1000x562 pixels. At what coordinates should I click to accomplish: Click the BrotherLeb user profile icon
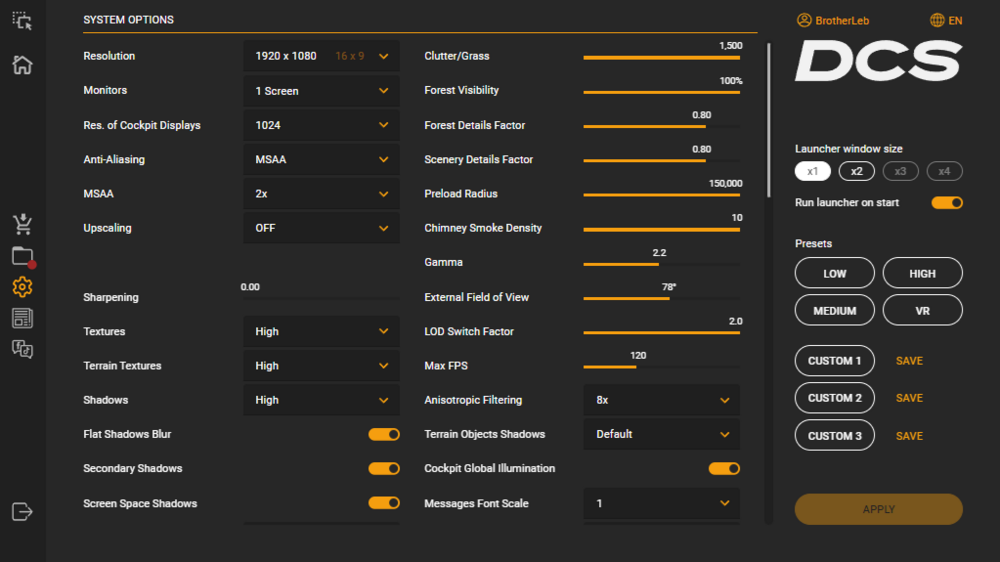coord(804,20)
